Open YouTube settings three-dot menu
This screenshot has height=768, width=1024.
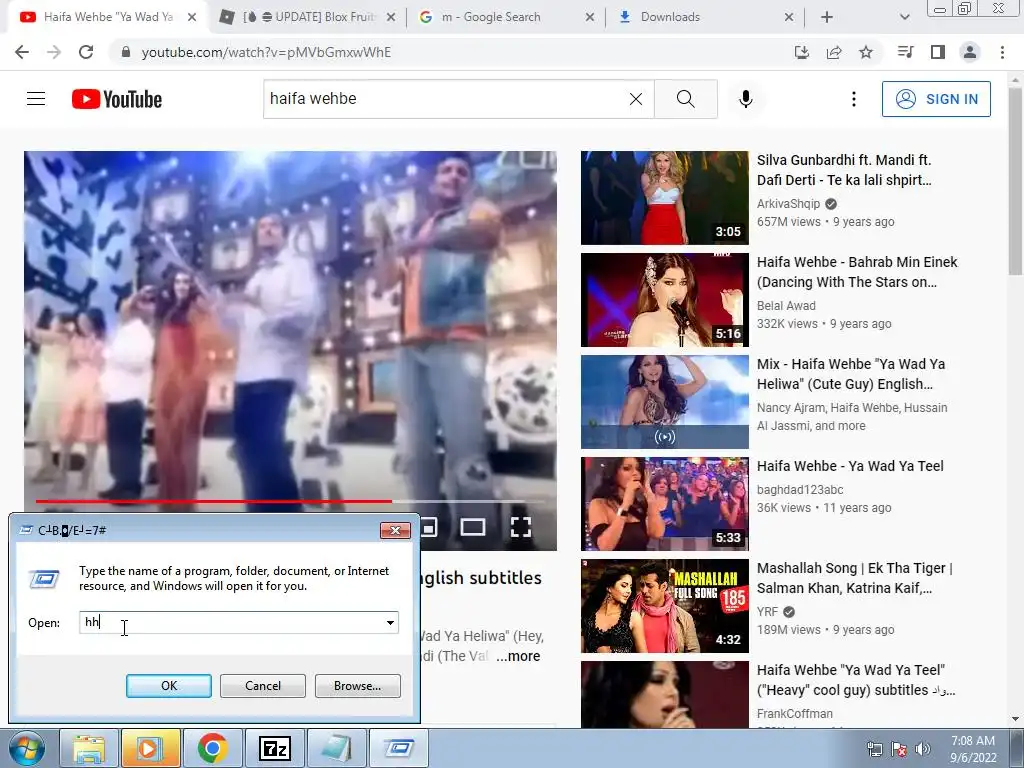pos(854,99)
